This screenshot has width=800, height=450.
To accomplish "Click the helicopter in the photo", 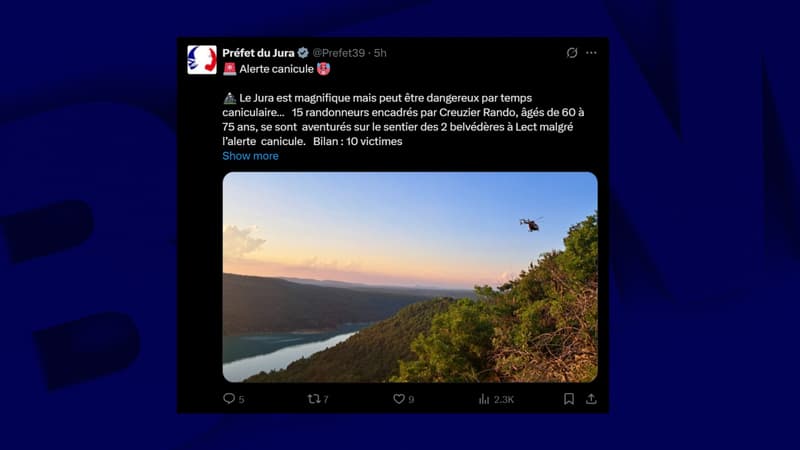I will (531, 224).
